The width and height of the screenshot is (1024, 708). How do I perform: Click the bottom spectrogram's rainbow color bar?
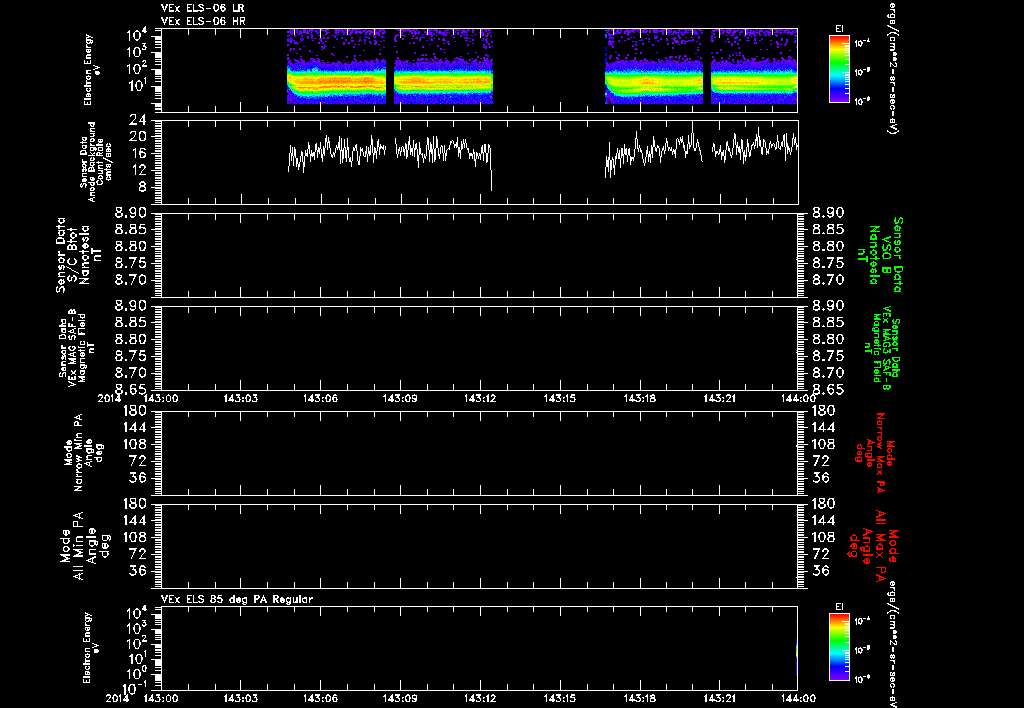(839, 647)
